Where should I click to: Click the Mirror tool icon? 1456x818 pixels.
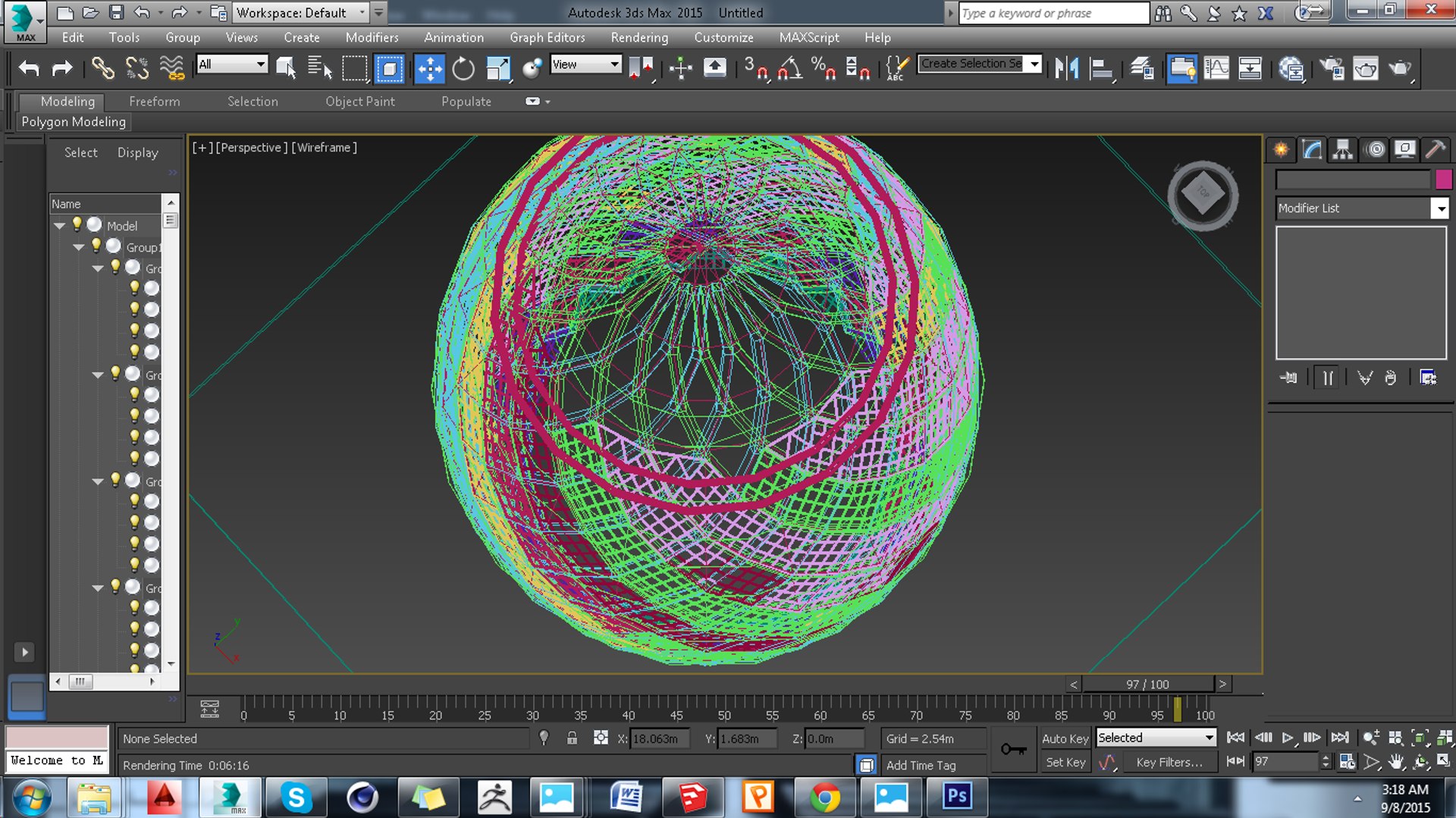pos(1066,68)
